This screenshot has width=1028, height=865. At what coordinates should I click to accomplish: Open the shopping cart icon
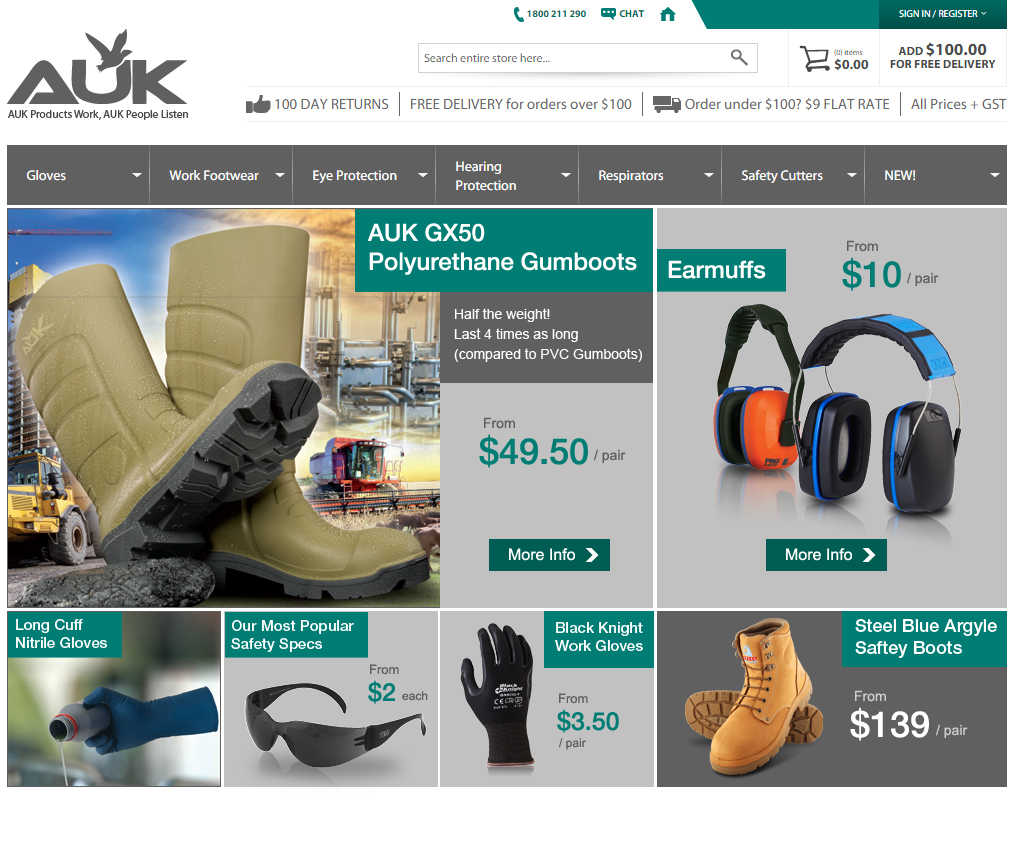[814, 58]
